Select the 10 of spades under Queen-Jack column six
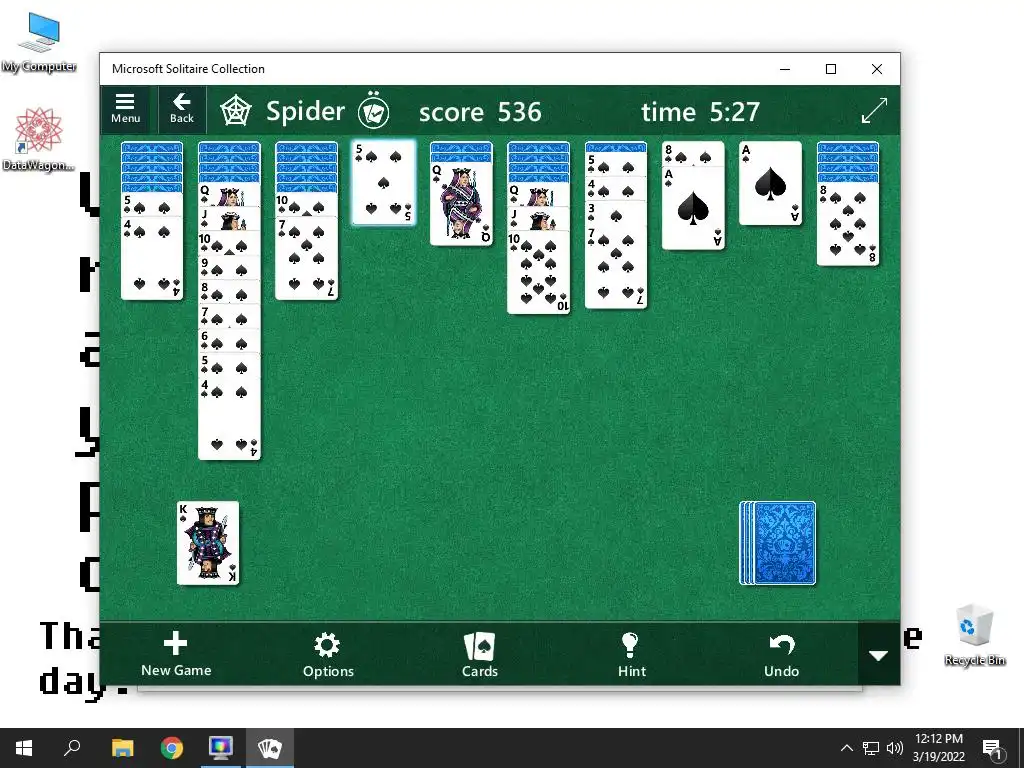This screenshot has height=768, width=1024. [538, 272]
